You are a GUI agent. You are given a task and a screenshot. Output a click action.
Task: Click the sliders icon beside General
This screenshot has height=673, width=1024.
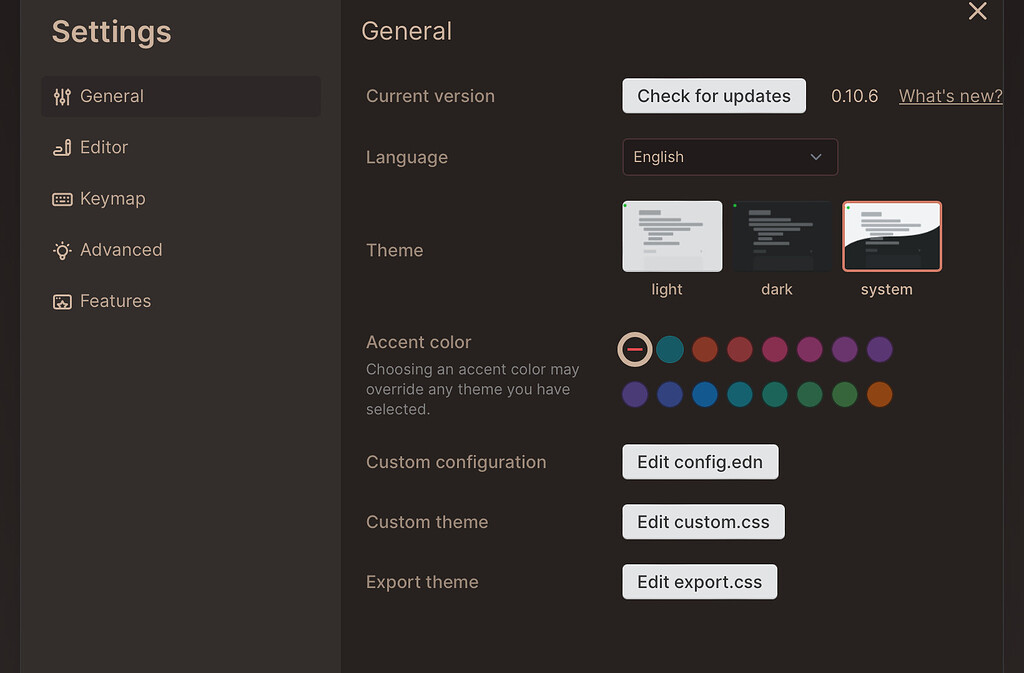61,96
